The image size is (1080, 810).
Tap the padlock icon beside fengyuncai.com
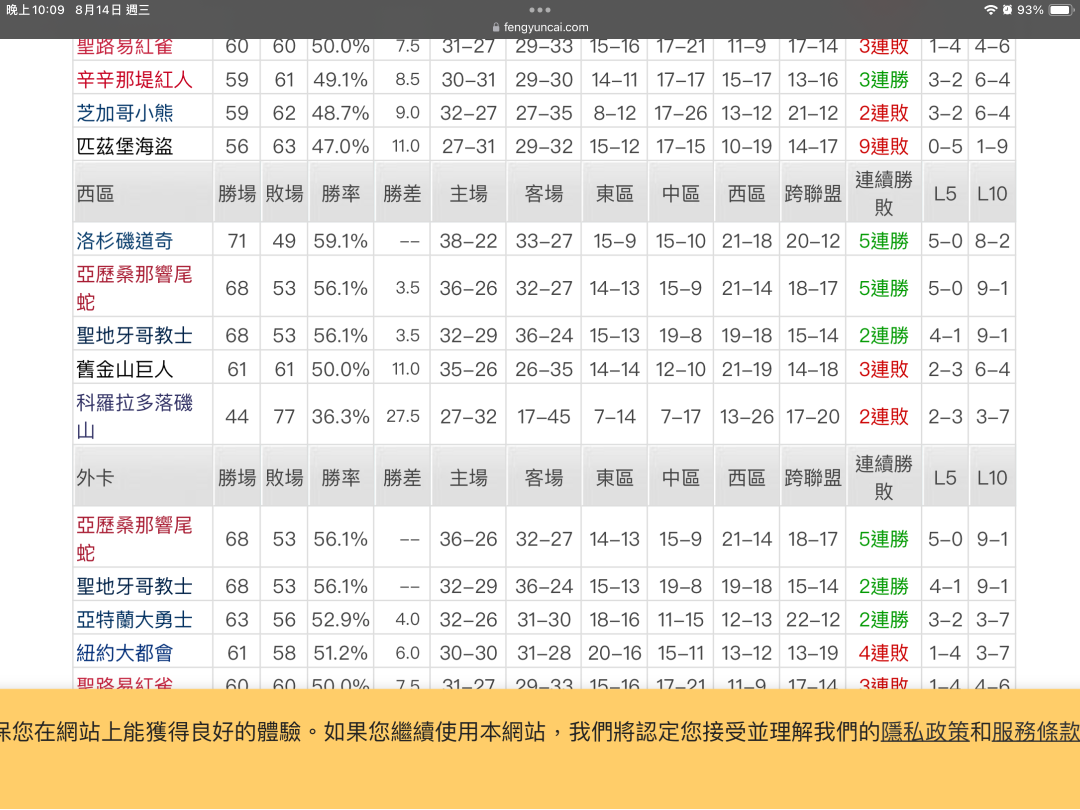[x=496, y=28]
